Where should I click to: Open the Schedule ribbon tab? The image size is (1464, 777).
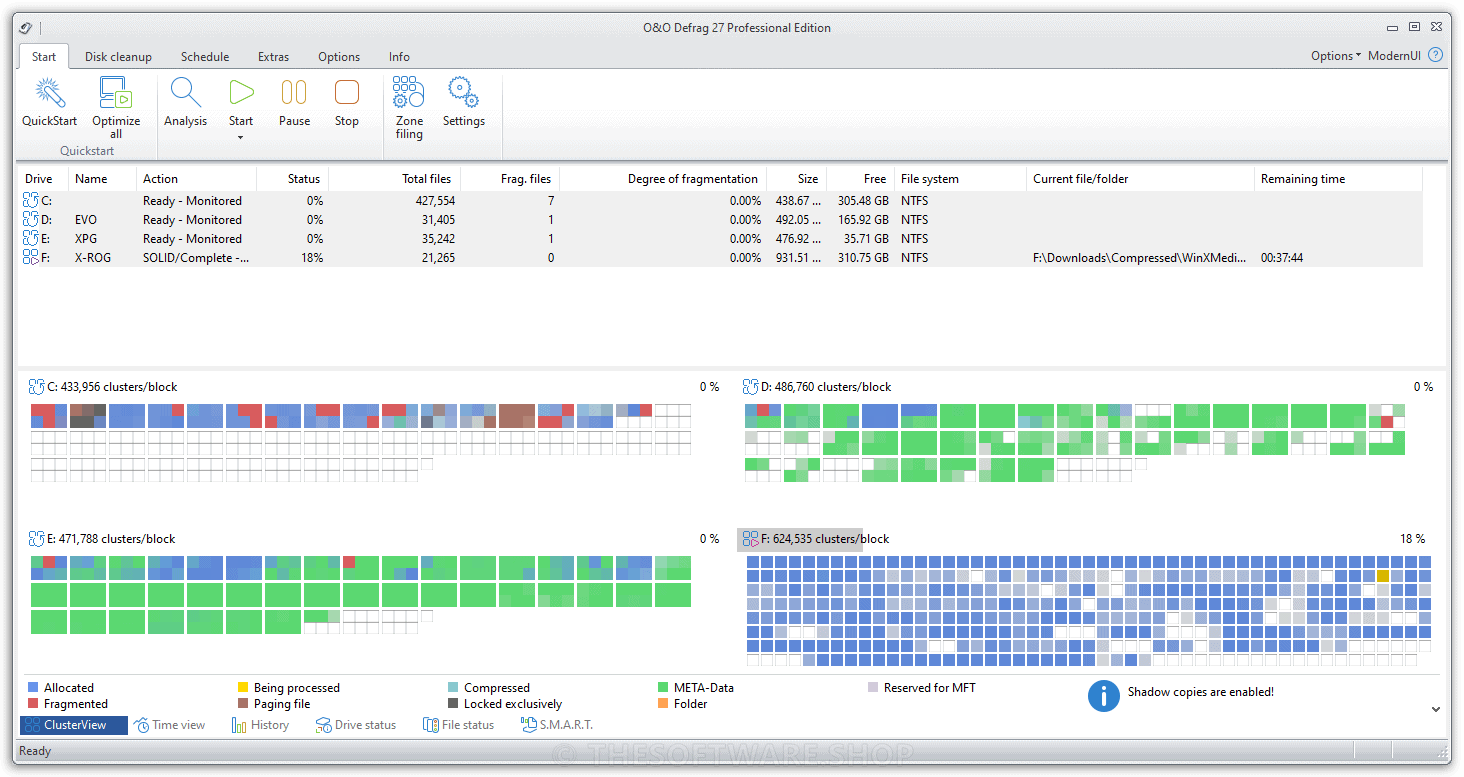[205, 57]
